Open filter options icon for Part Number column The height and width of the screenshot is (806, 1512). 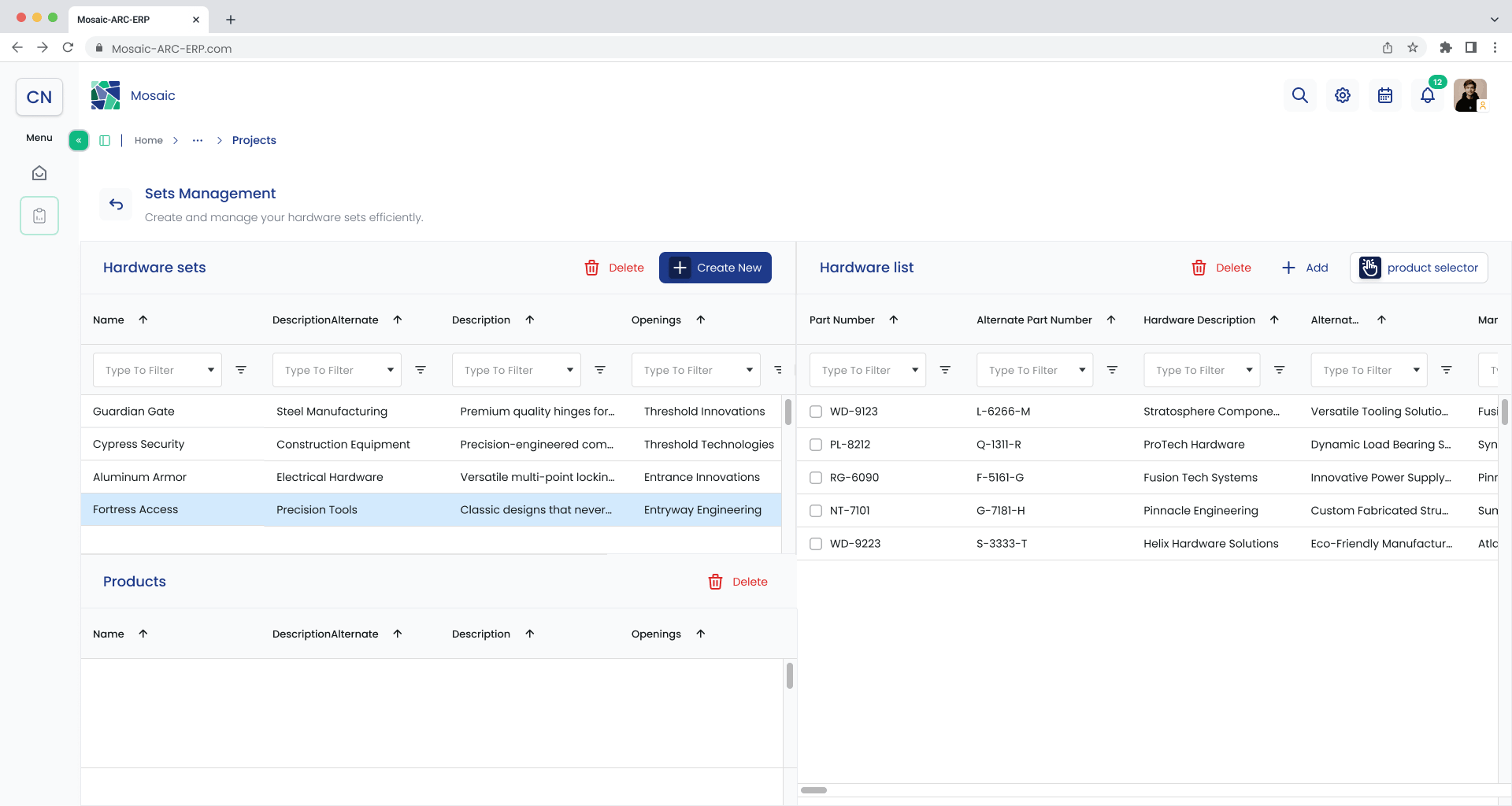(945, 370)
